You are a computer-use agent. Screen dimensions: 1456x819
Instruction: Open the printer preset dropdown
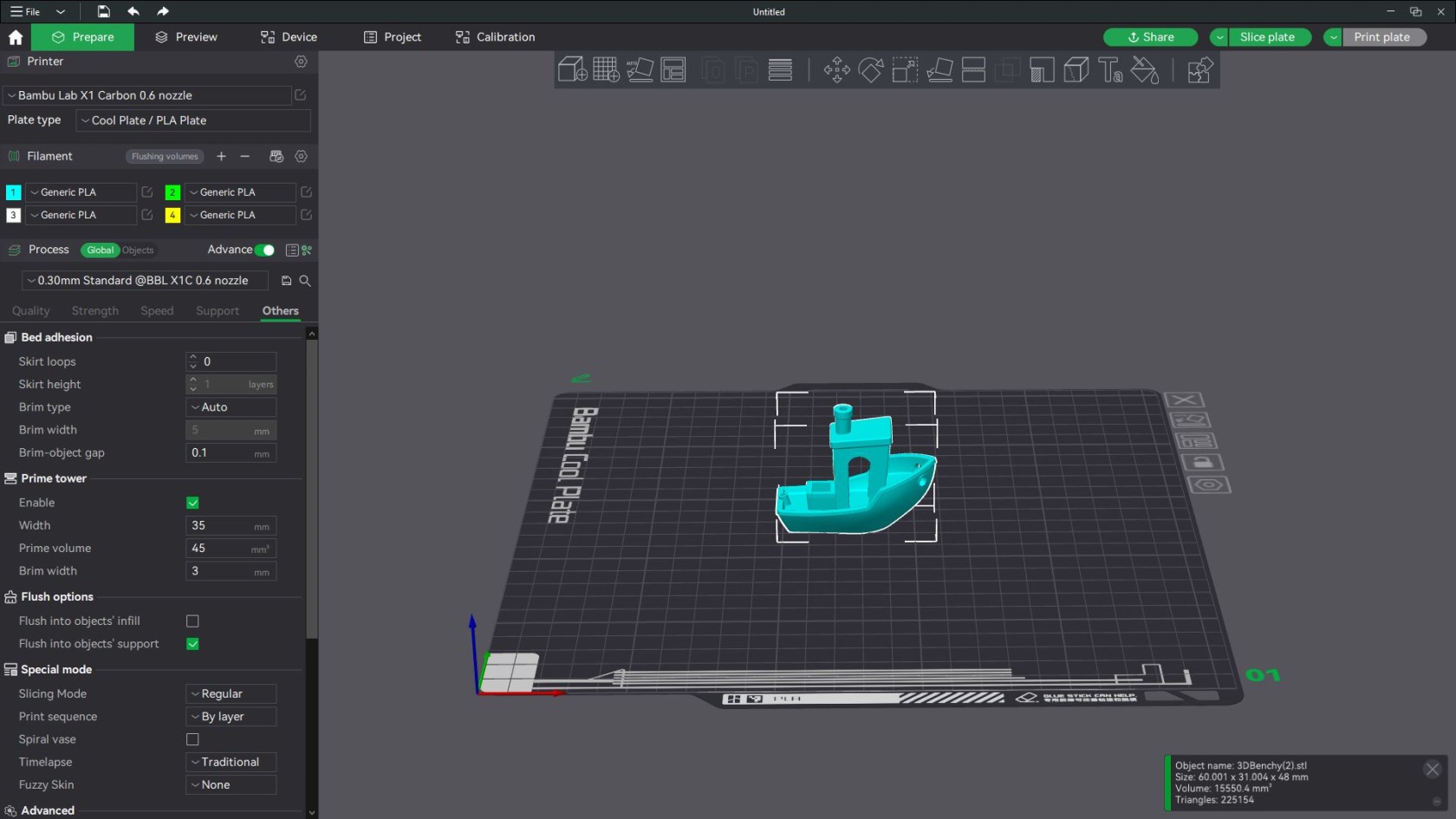point(147,95)
